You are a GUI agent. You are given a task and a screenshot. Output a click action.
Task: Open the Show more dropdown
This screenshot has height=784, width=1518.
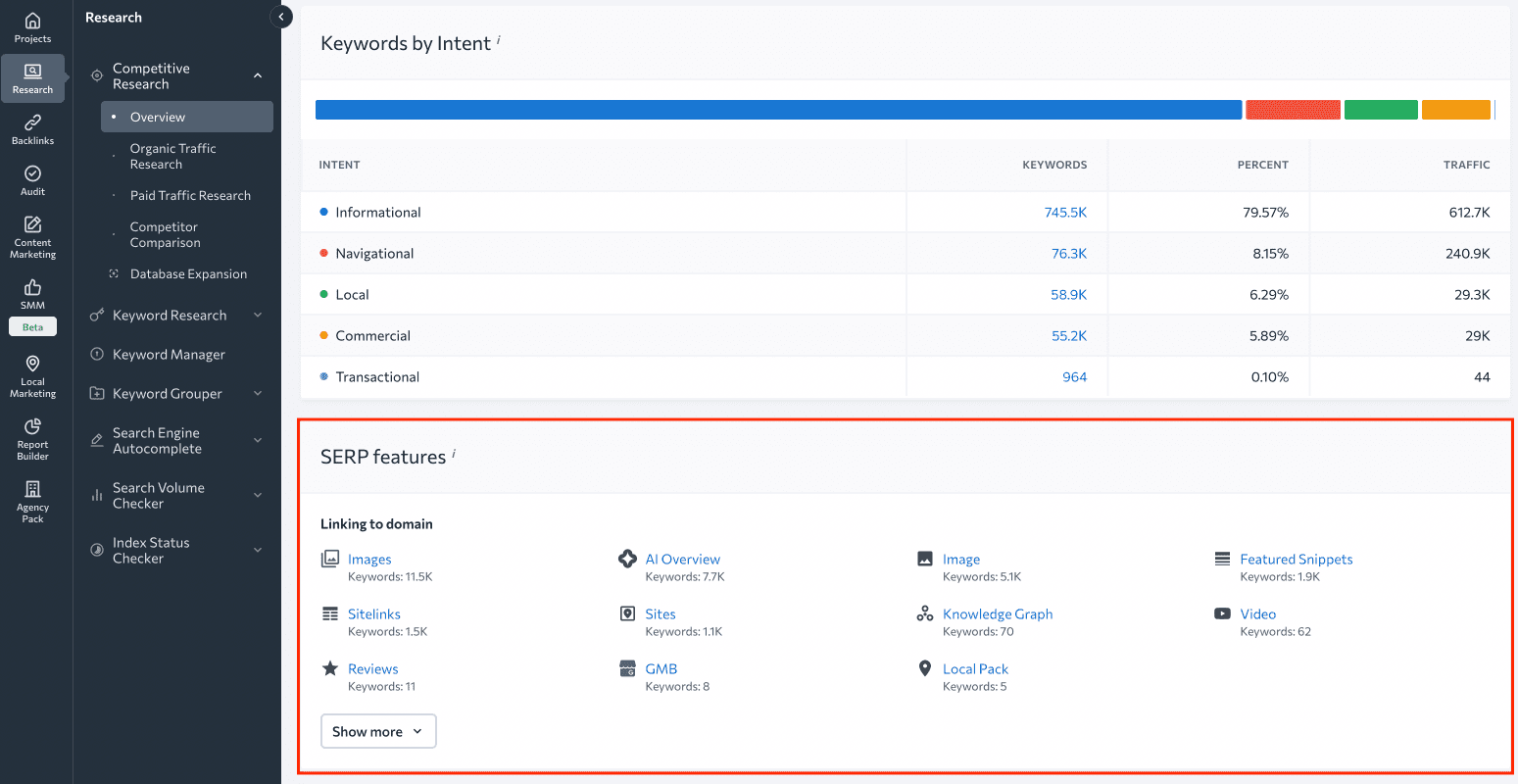[x=378, y=731]
